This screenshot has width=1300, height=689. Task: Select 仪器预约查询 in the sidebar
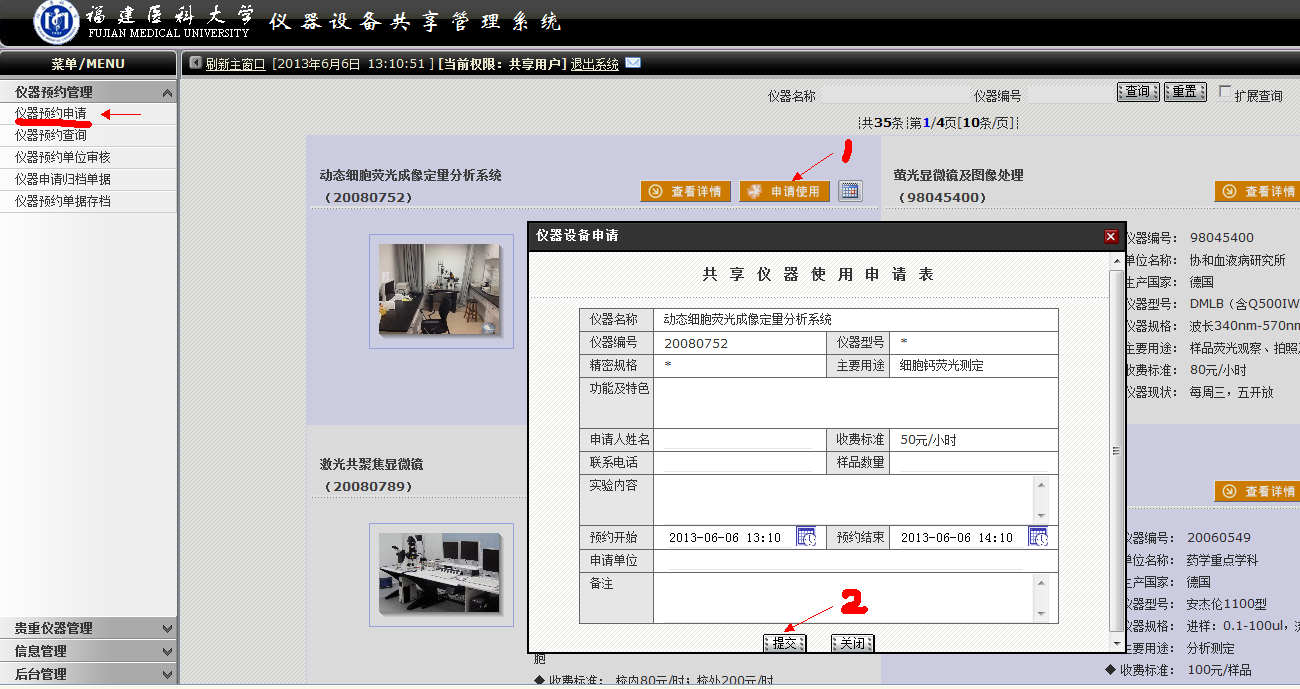[50, 135]
